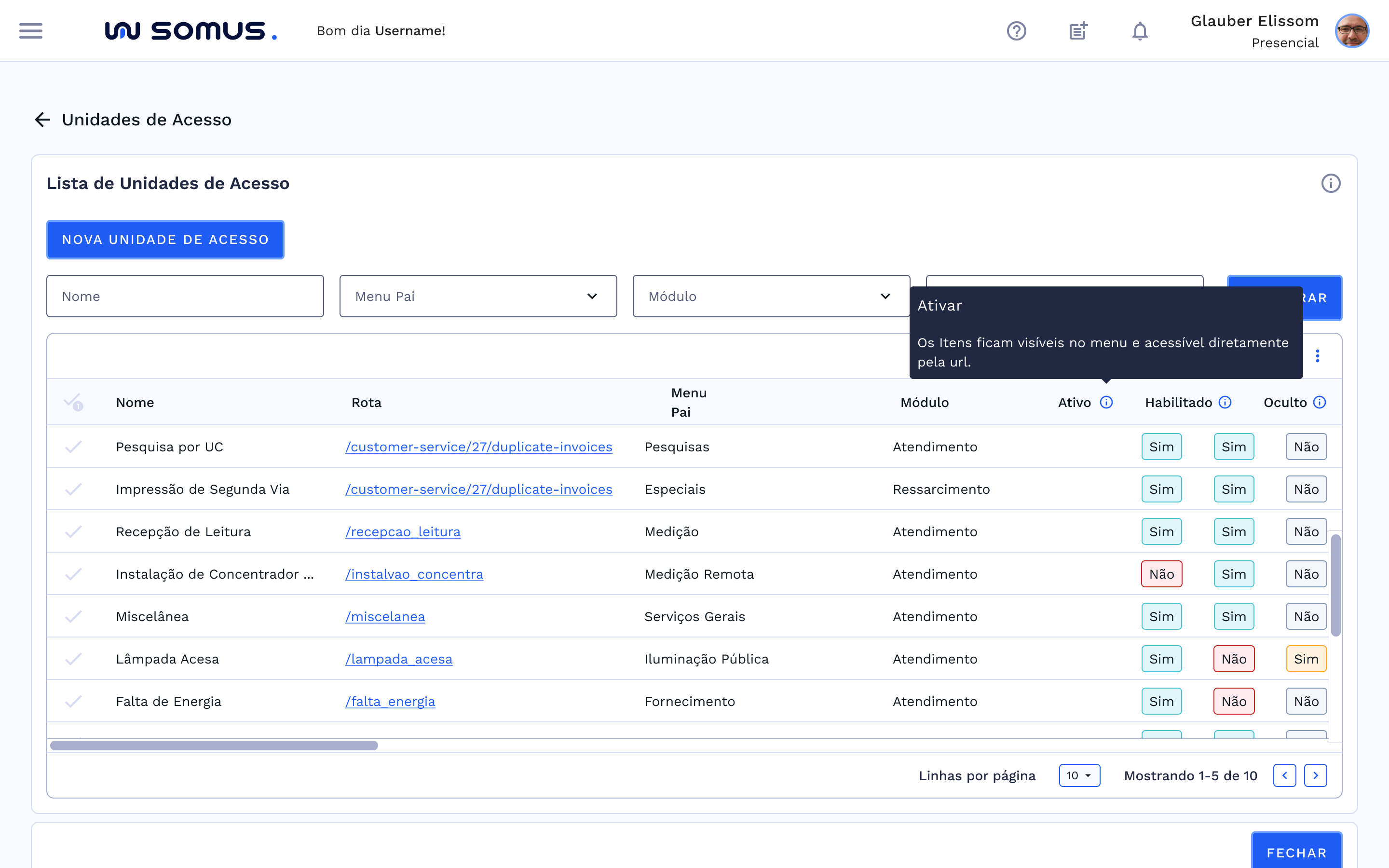Click the Habilitado column info icon

click(x=1225, y=402)
